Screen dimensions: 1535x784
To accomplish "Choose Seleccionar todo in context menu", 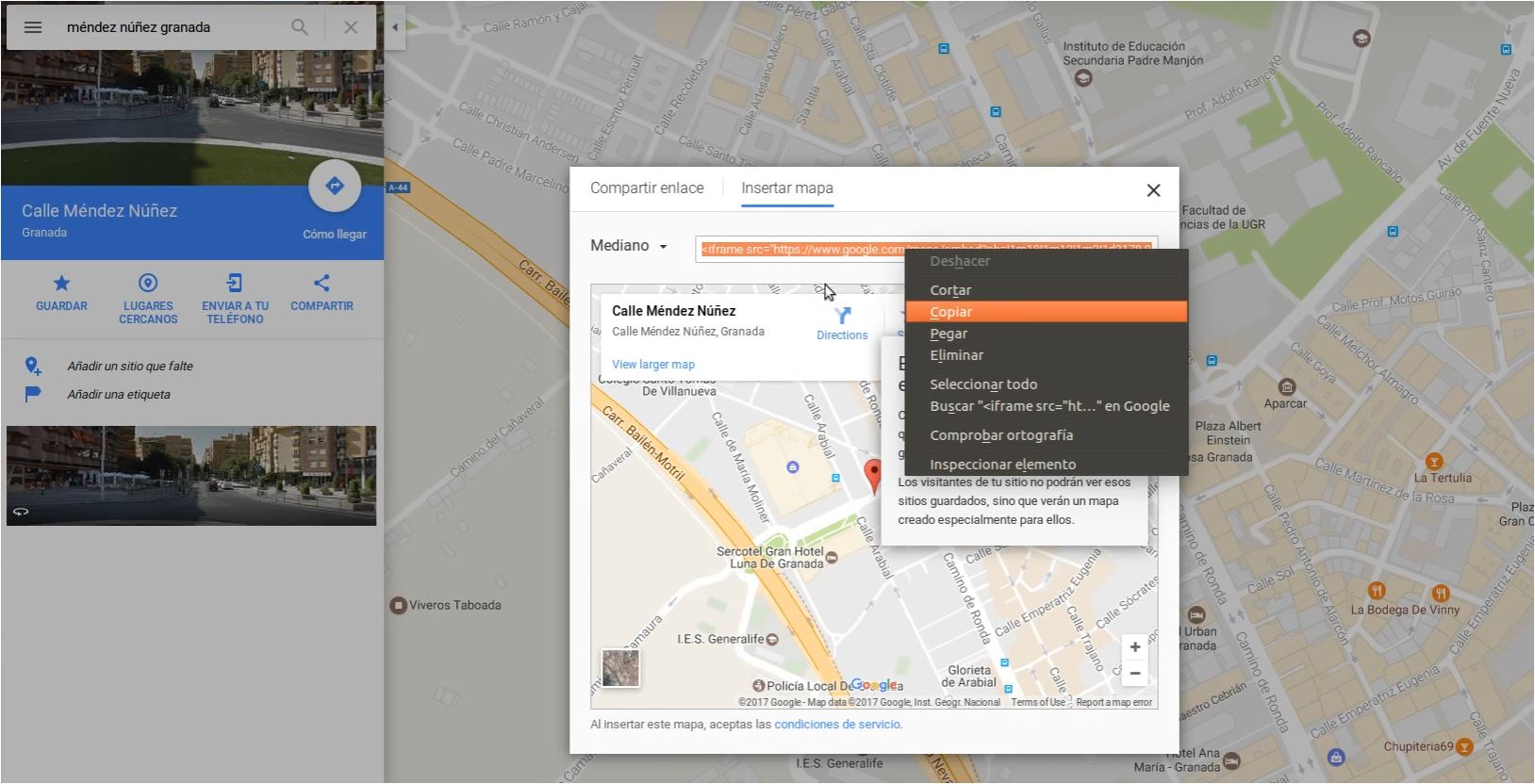I will (1046, 384).
